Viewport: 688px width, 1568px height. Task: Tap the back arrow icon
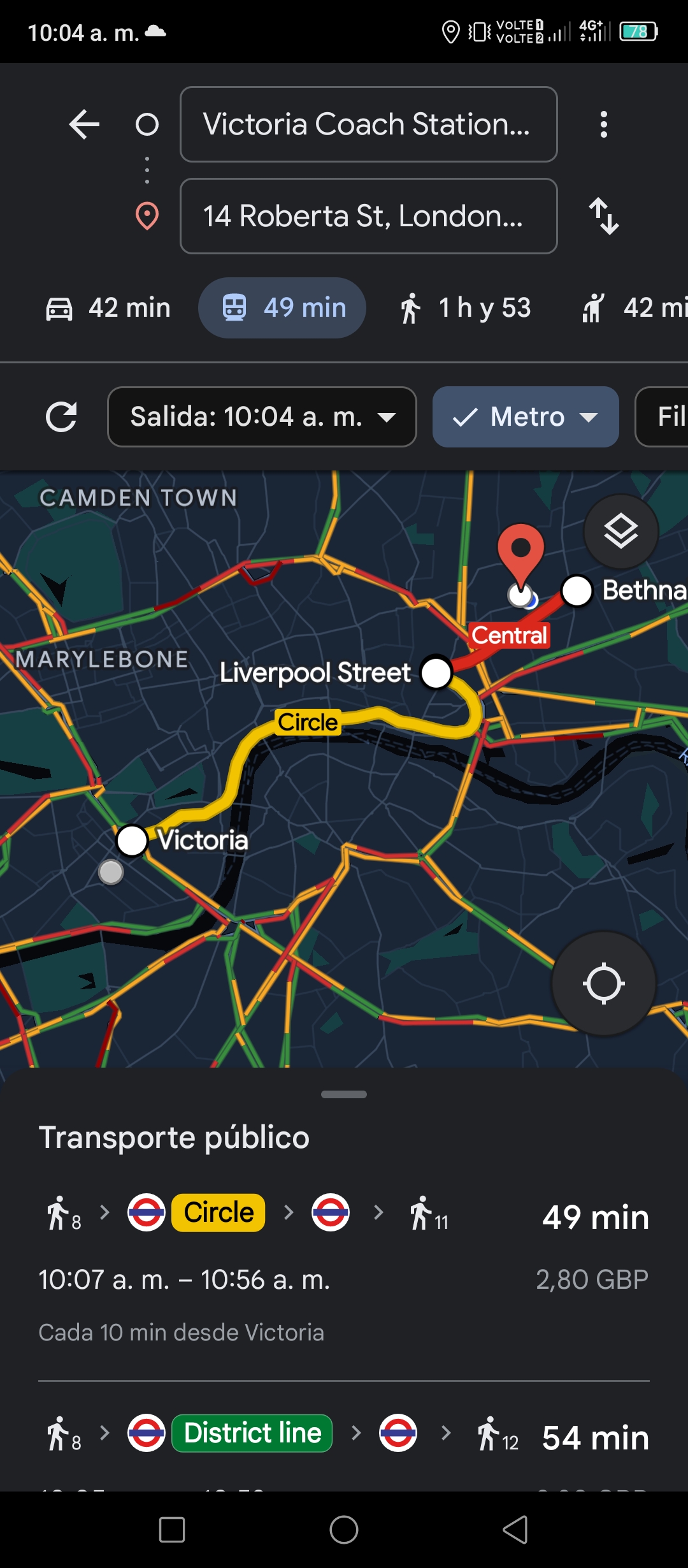84,124
